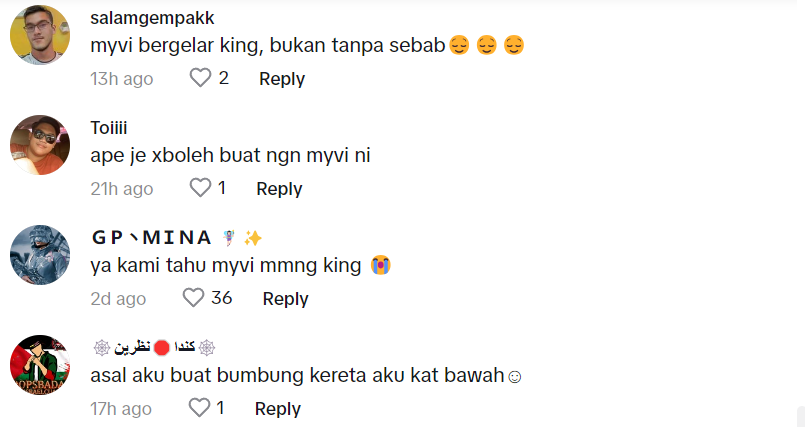Reply to salamgempakk's comment
Viewport: 805px width, 427px height.
point(282,78)
